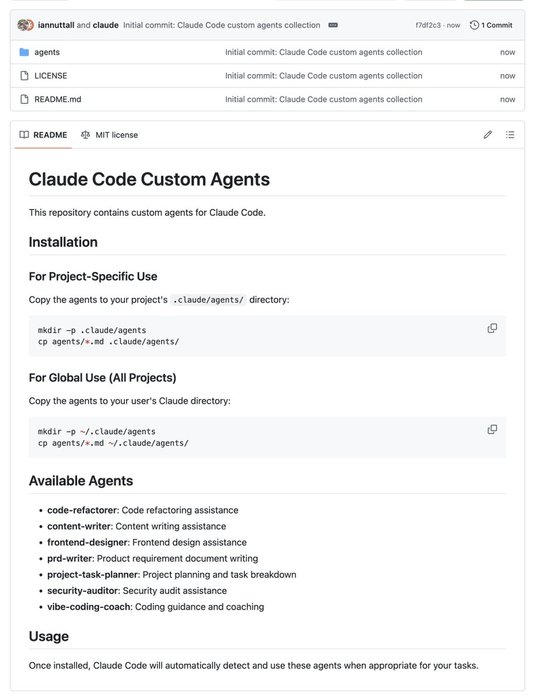
Task: Select the README tab
Action: (x=43, y=135)
